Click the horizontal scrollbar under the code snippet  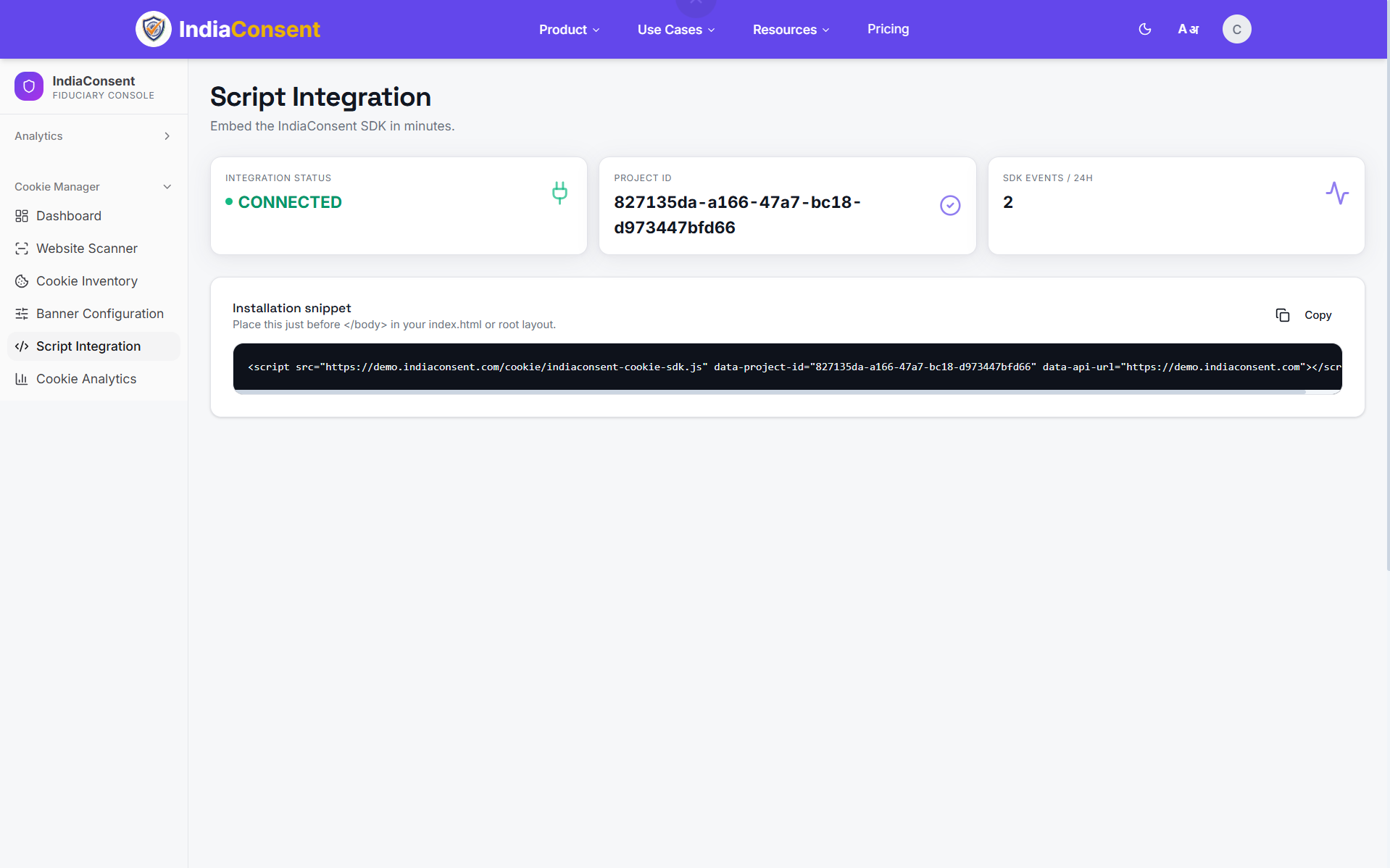pos(769,392)
